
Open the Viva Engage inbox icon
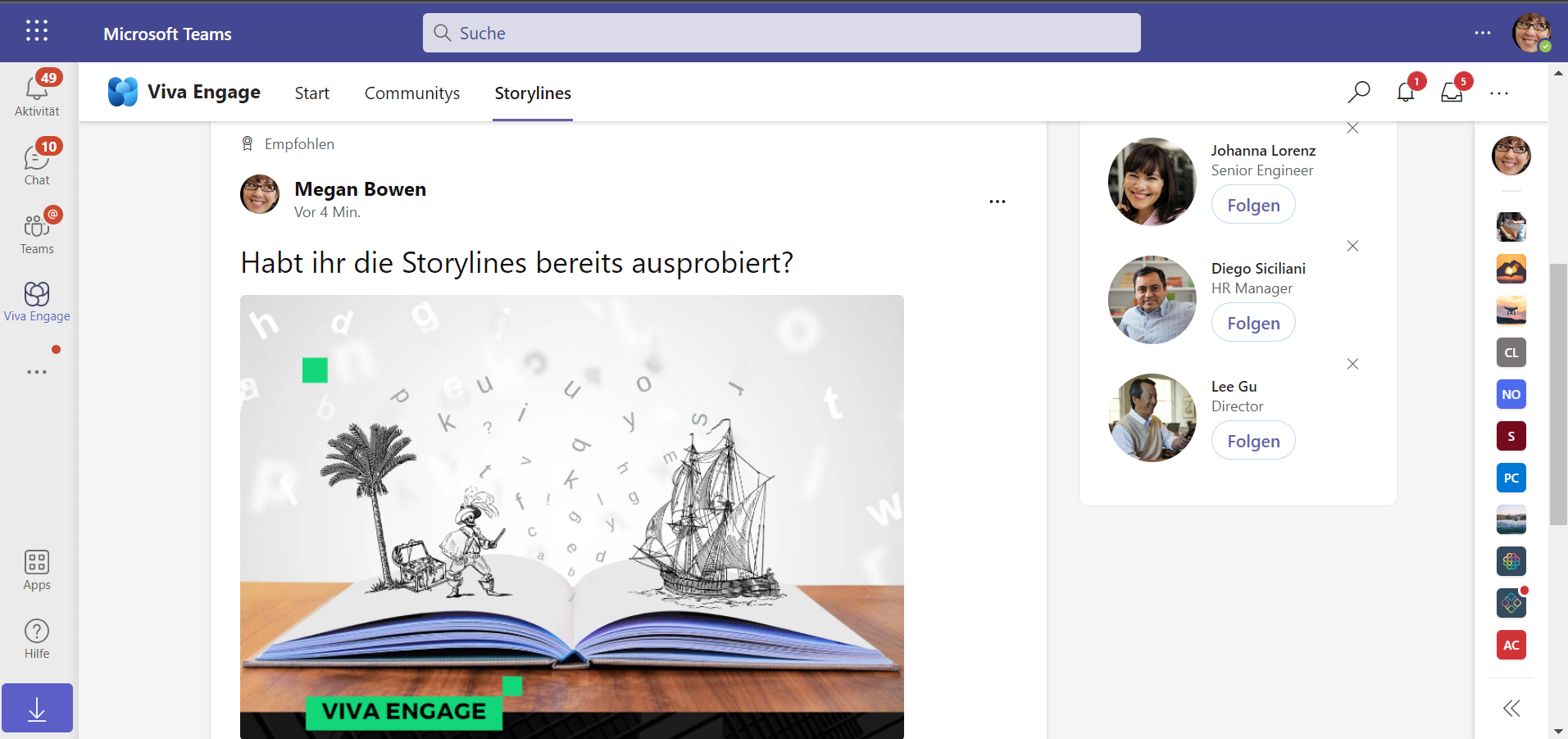click(x=1452, y=93)
